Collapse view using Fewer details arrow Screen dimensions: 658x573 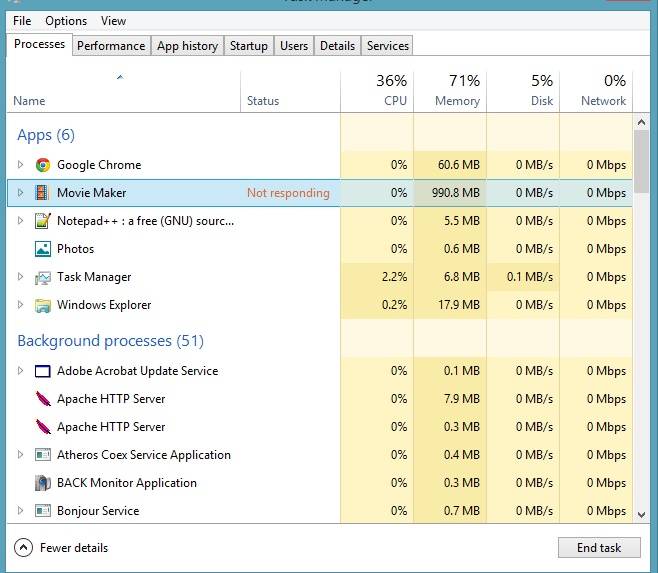[23, 548]
